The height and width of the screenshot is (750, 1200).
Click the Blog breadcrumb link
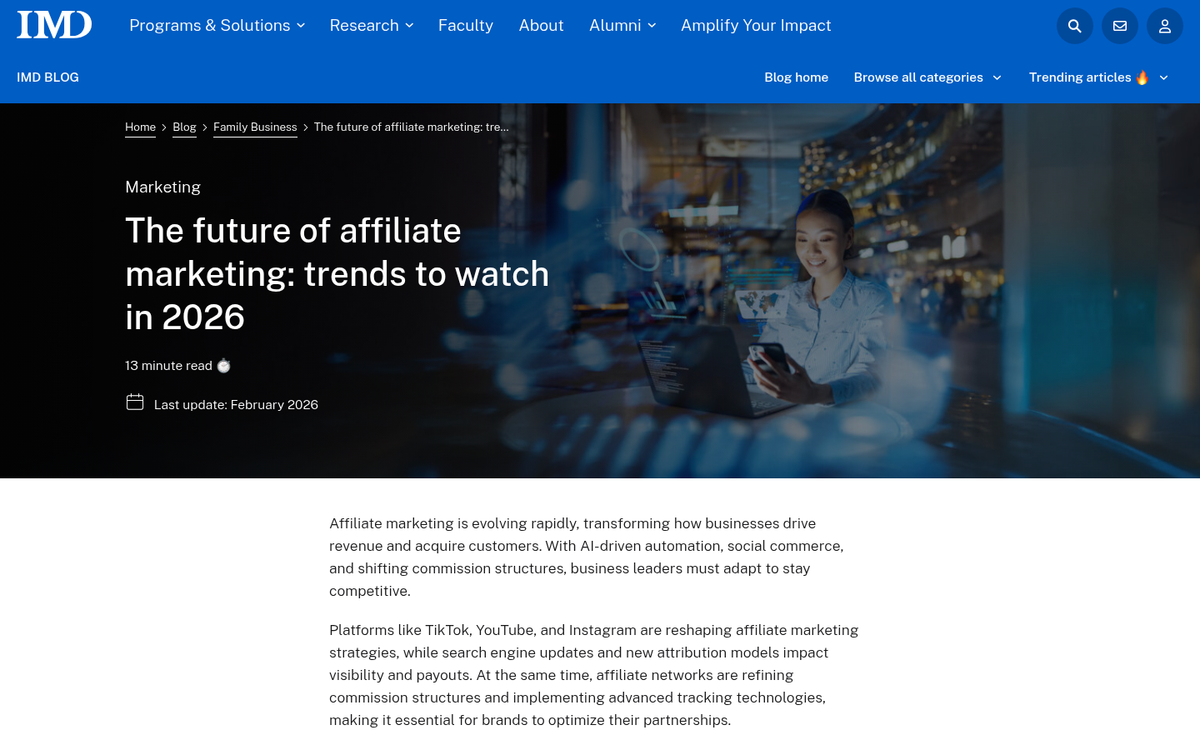[184, 127]
